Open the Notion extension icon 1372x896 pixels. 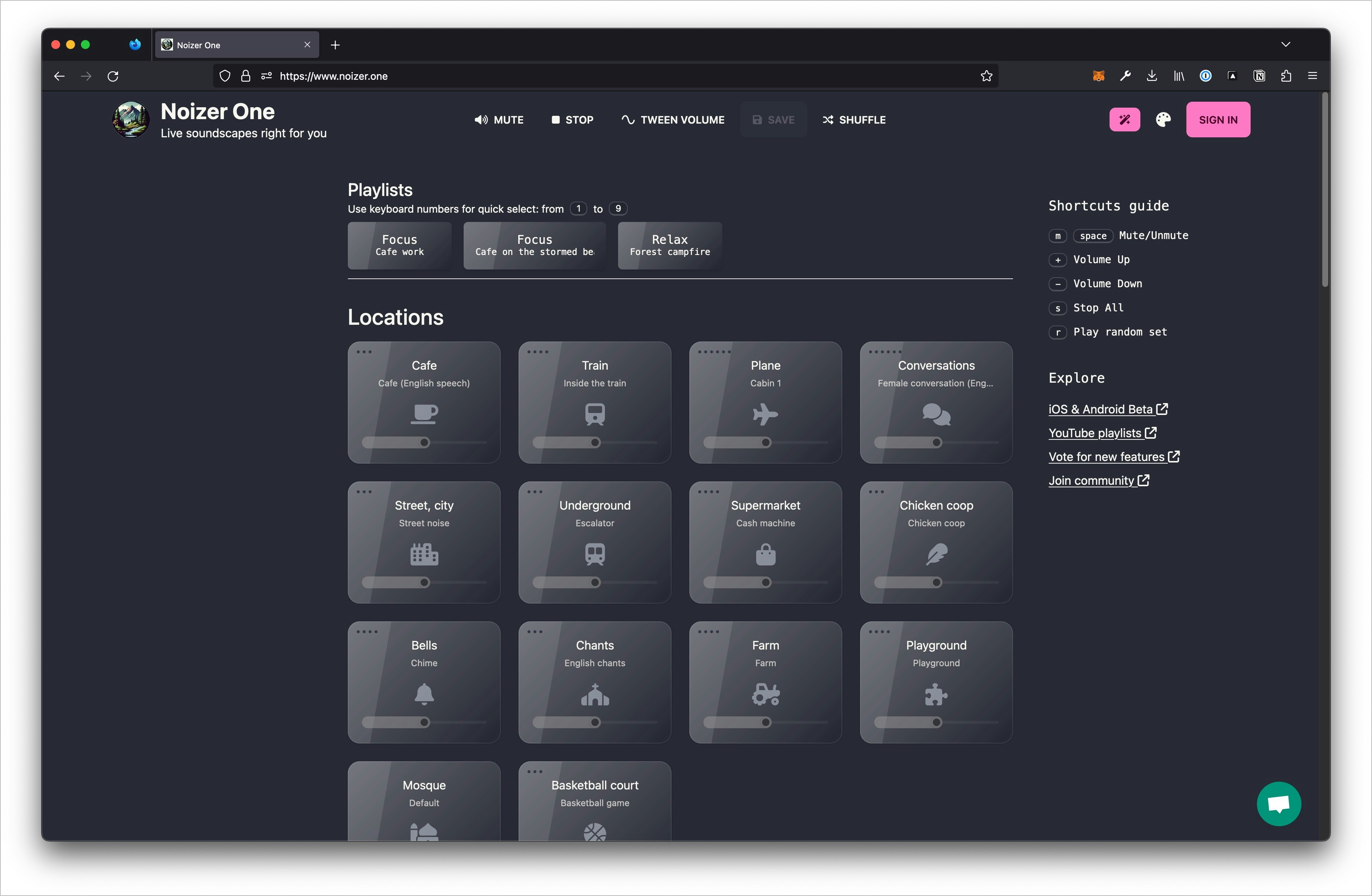tap(1259, 76)
